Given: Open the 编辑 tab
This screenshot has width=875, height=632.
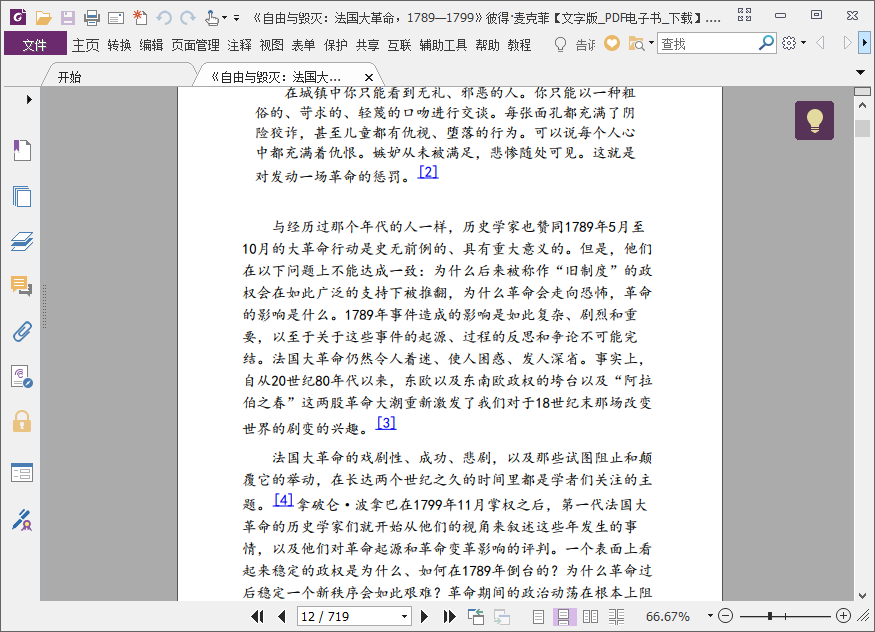Looking at the screenshot, I should pos(151,45).
